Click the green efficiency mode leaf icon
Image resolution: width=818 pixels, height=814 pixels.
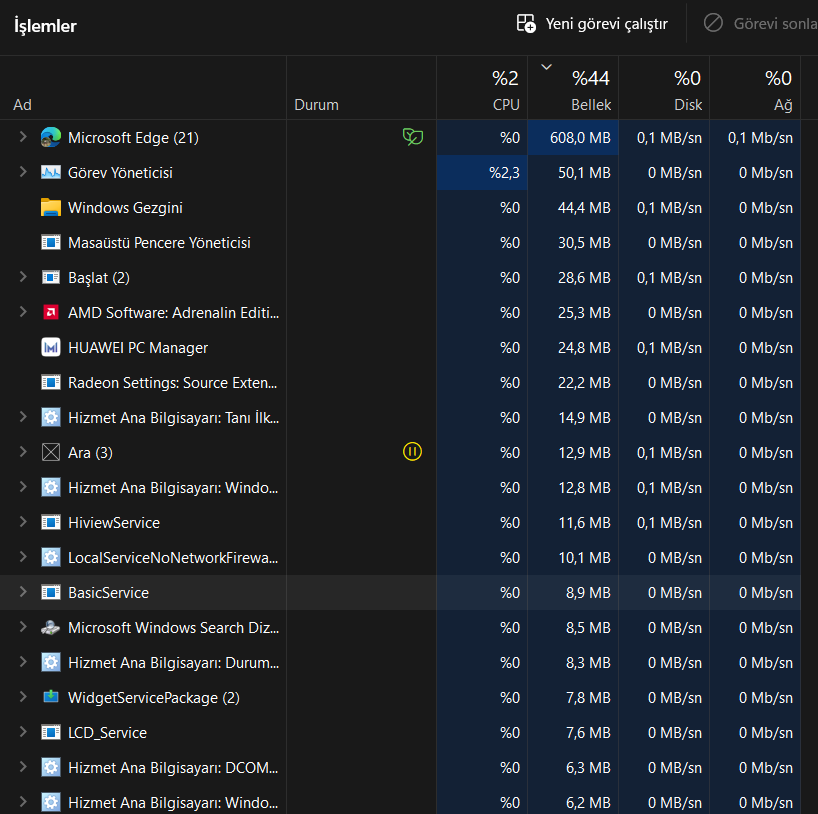[x=413, y=137]
